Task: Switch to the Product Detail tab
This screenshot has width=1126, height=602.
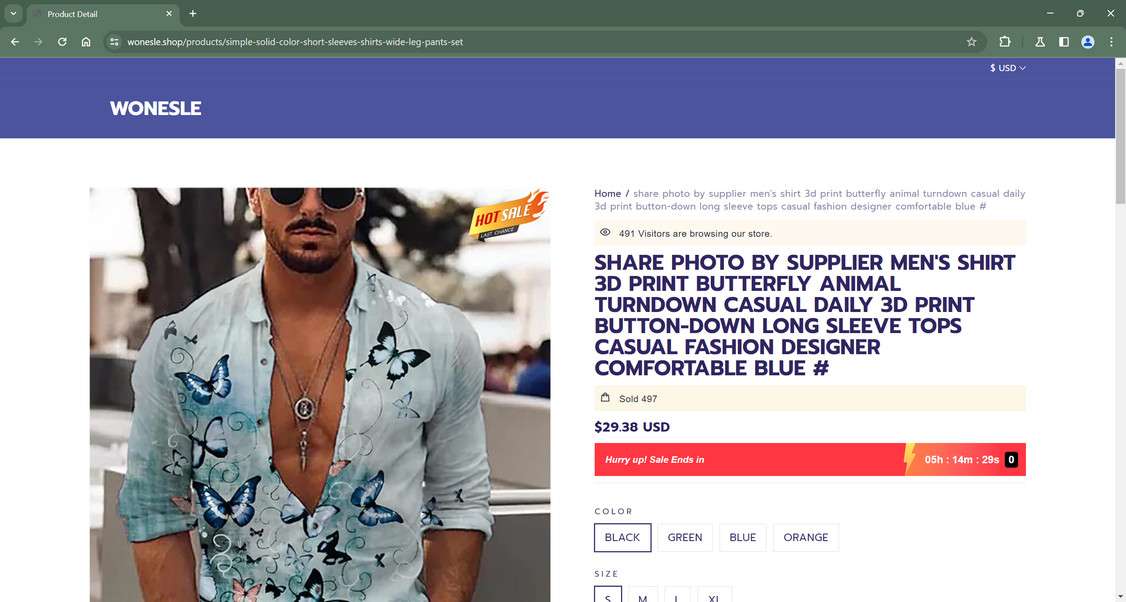Action: point(102,14)
